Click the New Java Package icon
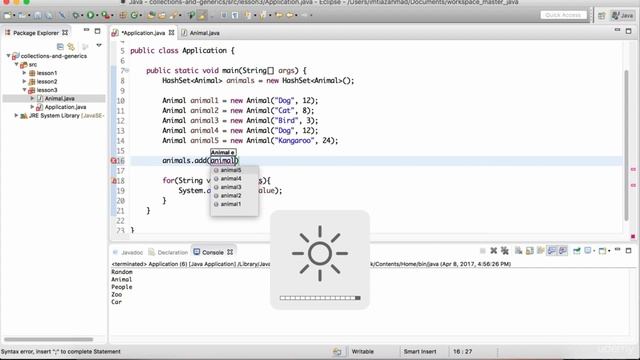This screenshot has width=640, height=360. coord(122,15)
